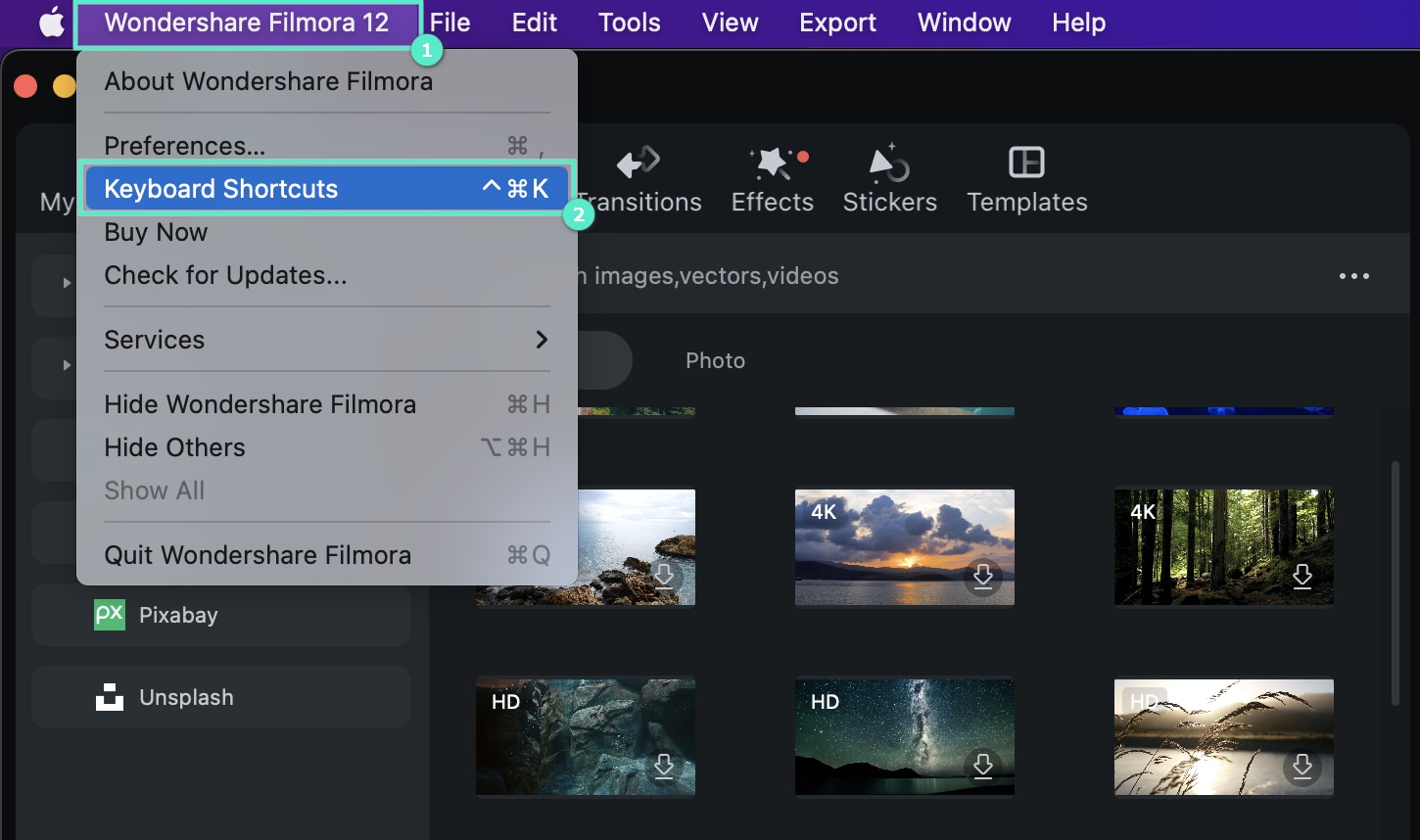Open the Apple menu
The image size is (1420, 840).
pyautogui.click(x=51, y=23)
